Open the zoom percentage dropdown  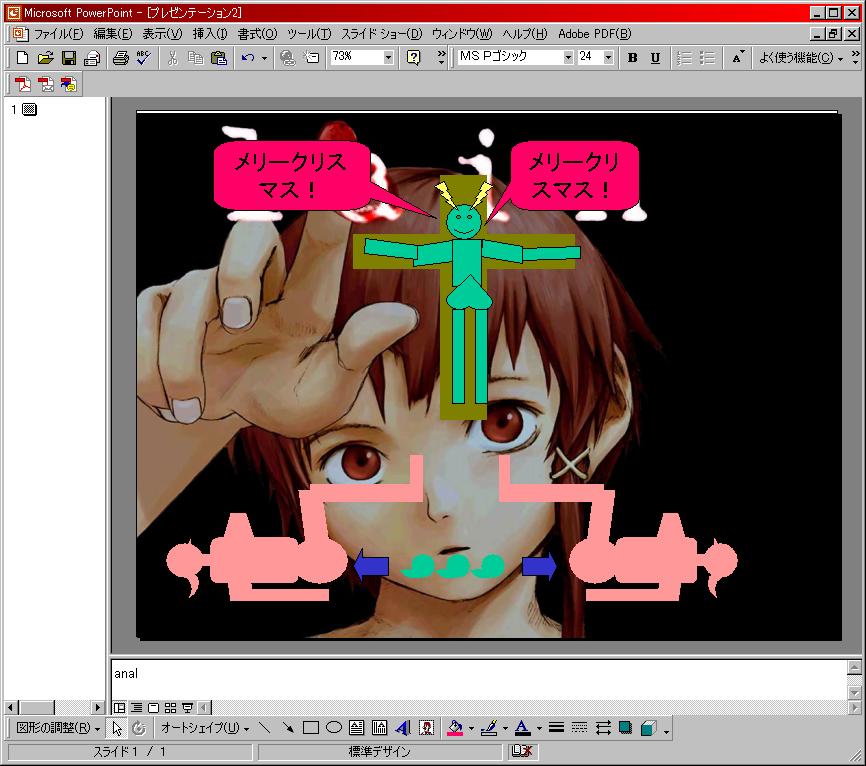388,58
